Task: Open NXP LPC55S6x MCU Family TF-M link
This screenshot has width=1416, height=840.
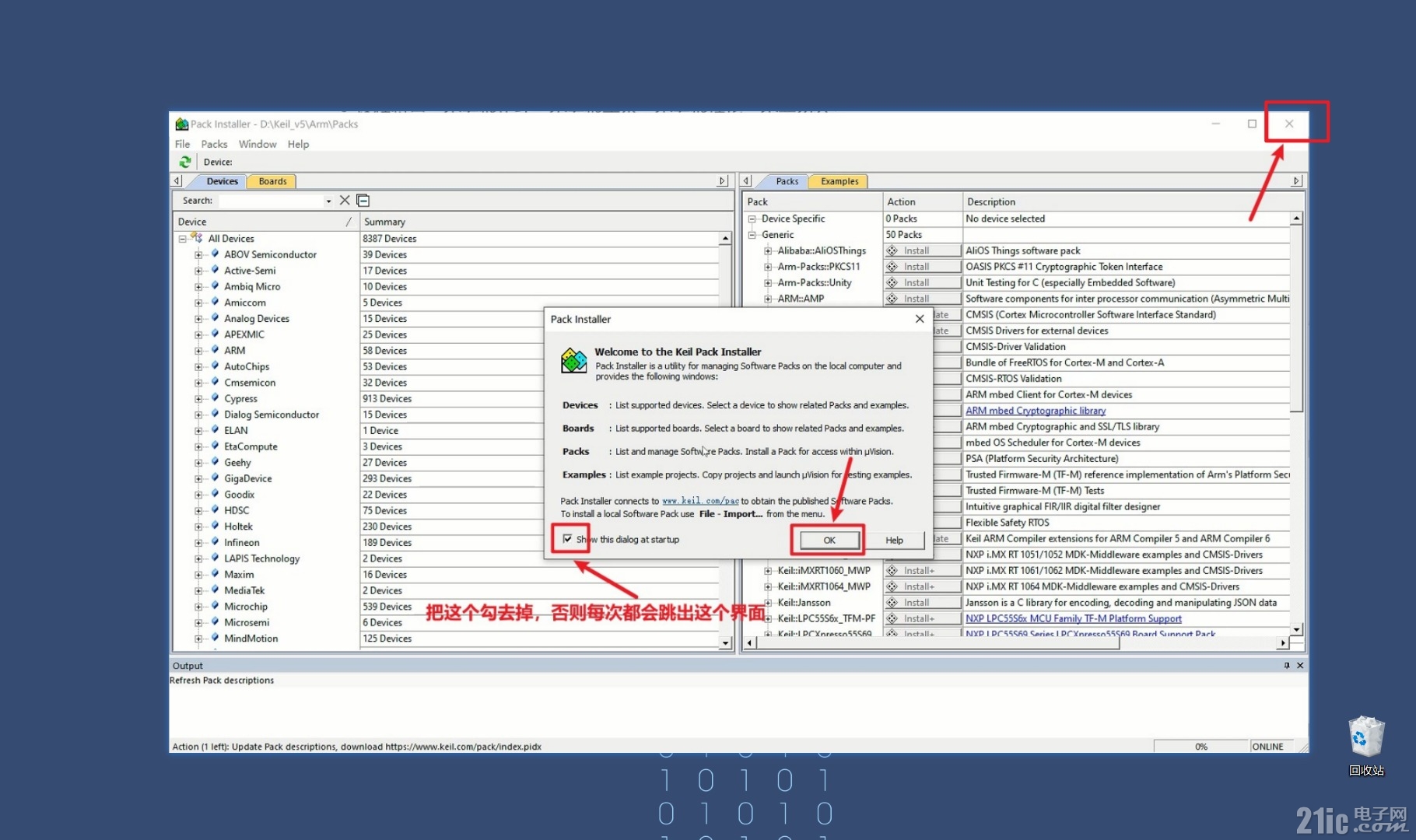Action: pos(1074,618)
